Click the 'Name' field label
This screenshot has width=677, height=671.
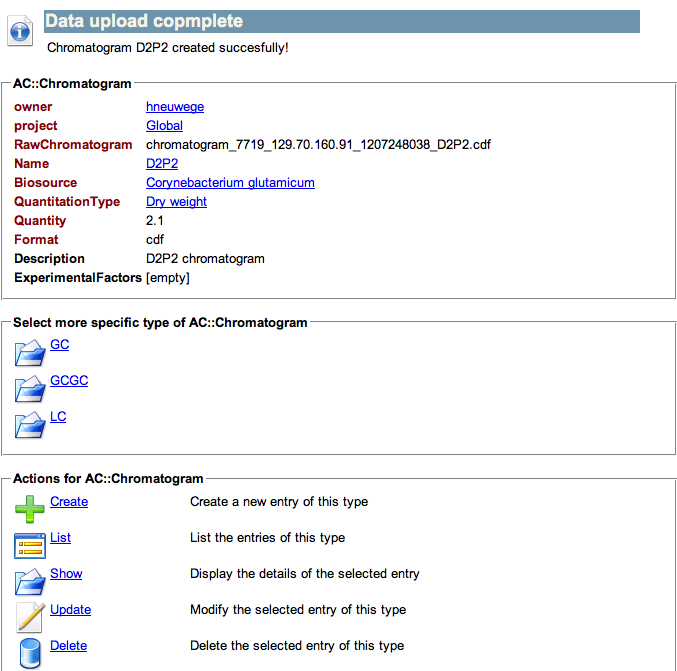point(32,164)
